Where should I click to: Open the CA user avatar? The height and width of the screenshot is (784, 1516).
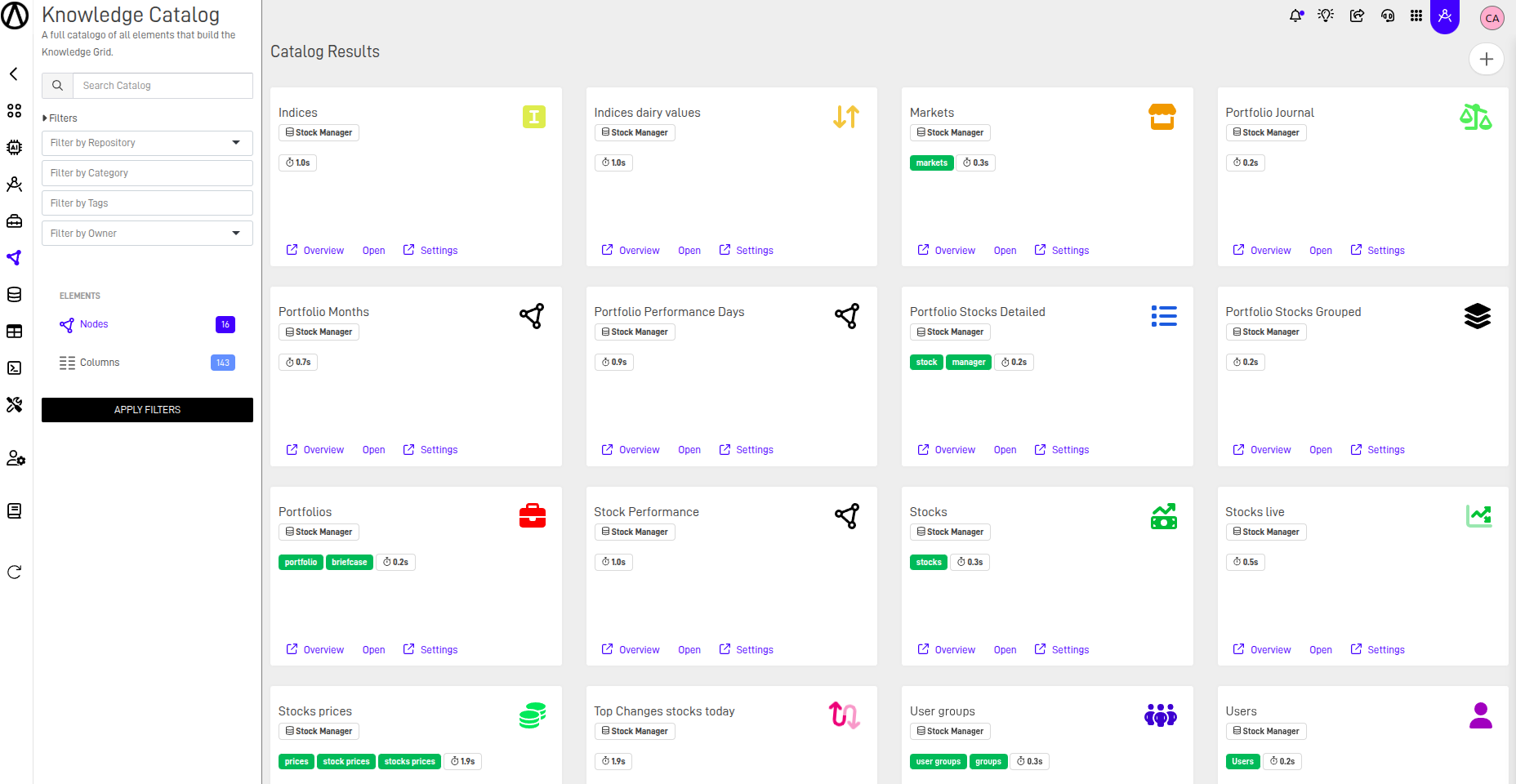[1492, 18]
